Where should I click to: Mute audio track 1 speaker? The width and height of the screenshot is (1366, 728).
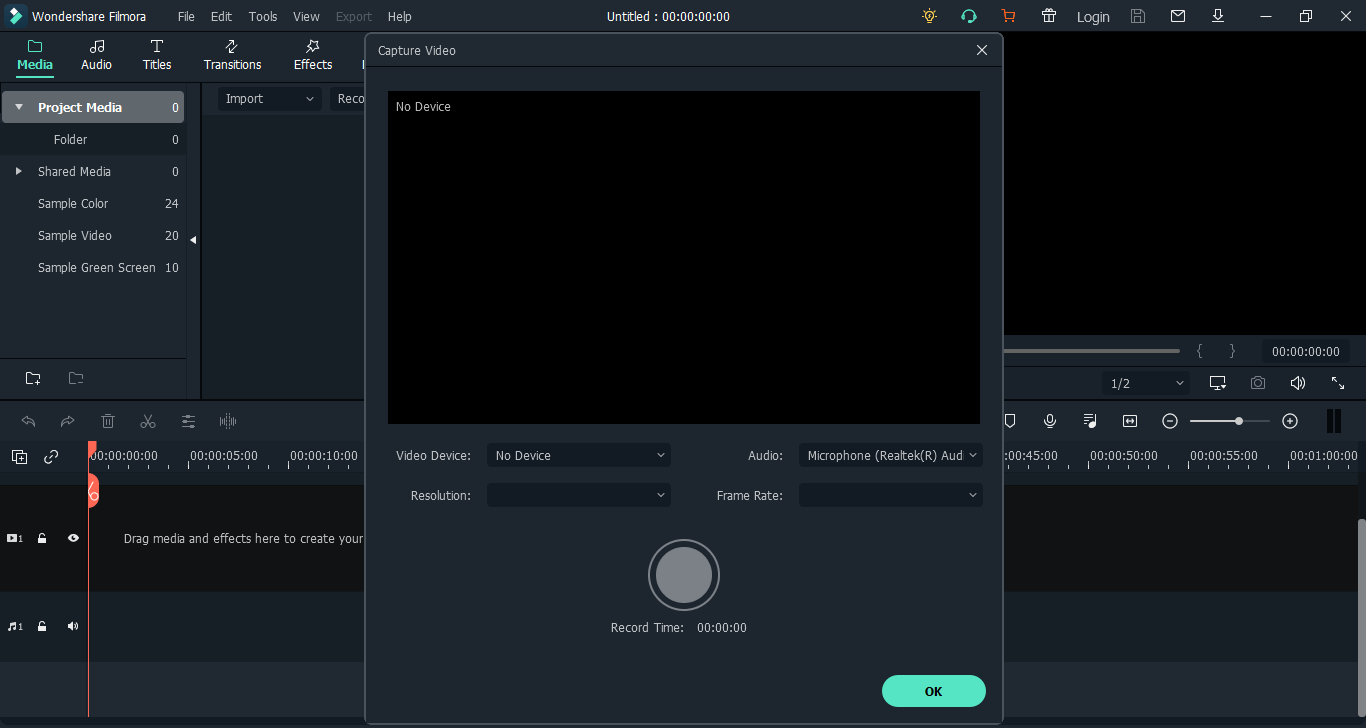pyautogui.click(x=73, y=626)
